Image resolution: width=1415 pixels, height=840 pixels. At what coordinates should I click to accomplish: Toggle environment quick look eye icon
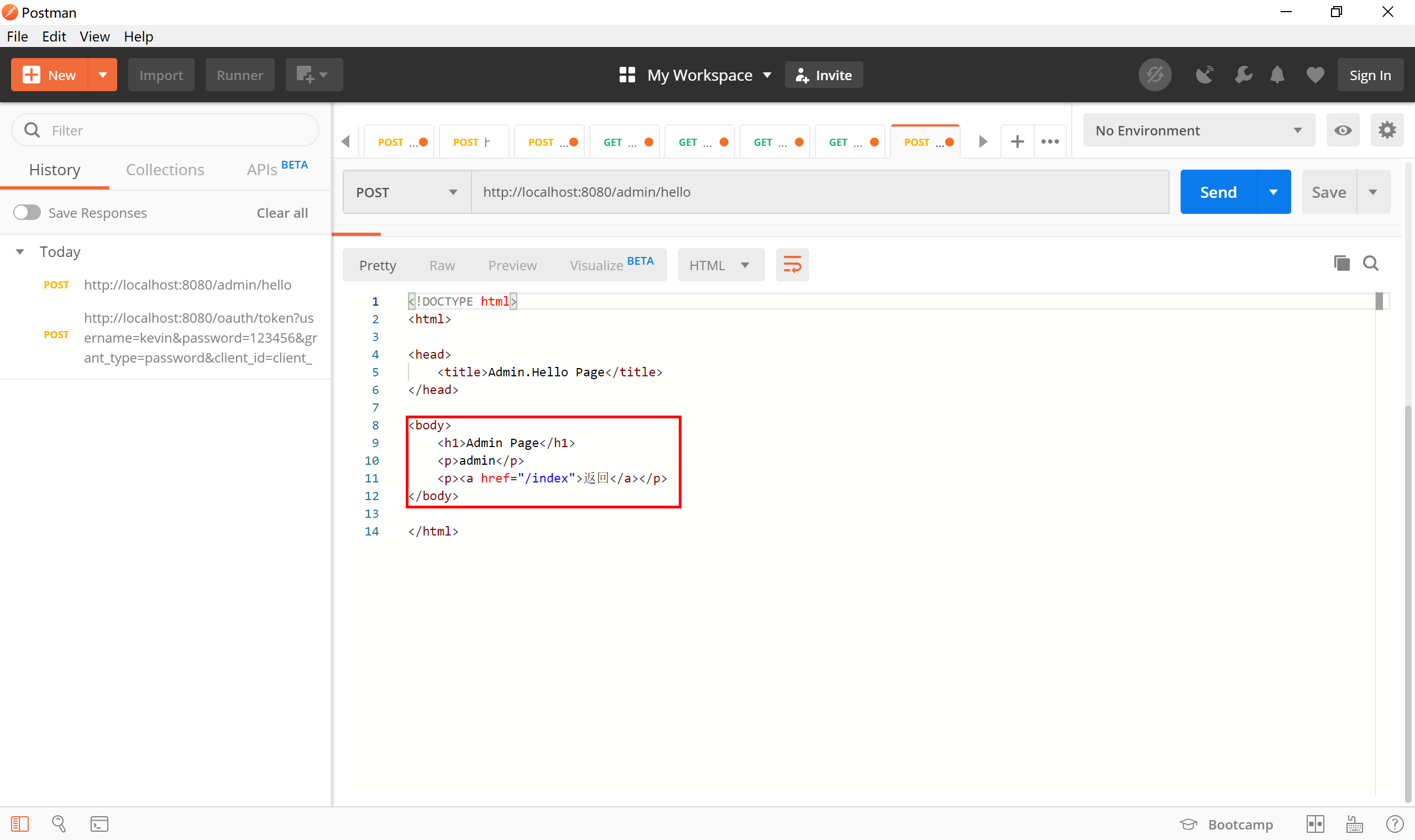1343,130
